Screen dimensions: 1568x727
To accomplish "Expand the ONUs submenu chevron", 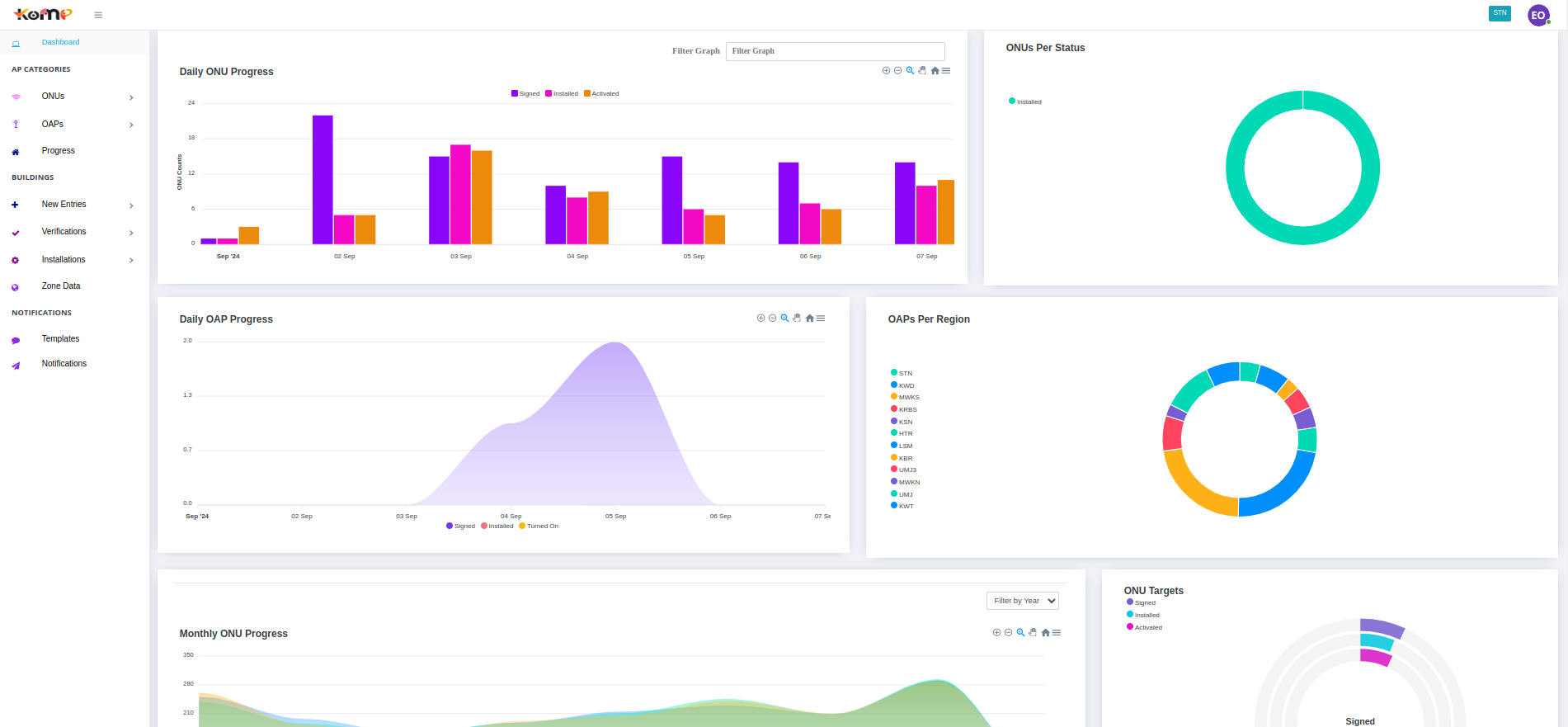I will point(131,97).
